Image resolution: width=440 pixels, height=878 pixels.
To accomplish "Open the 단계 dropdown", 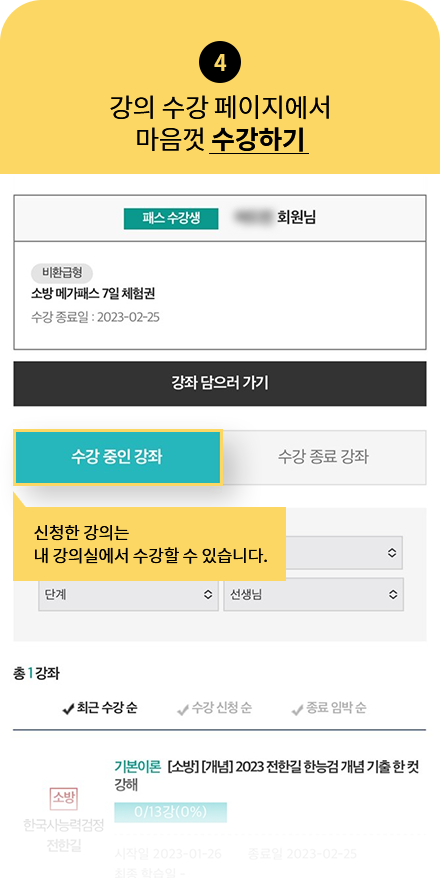I will tap(128, 594).
